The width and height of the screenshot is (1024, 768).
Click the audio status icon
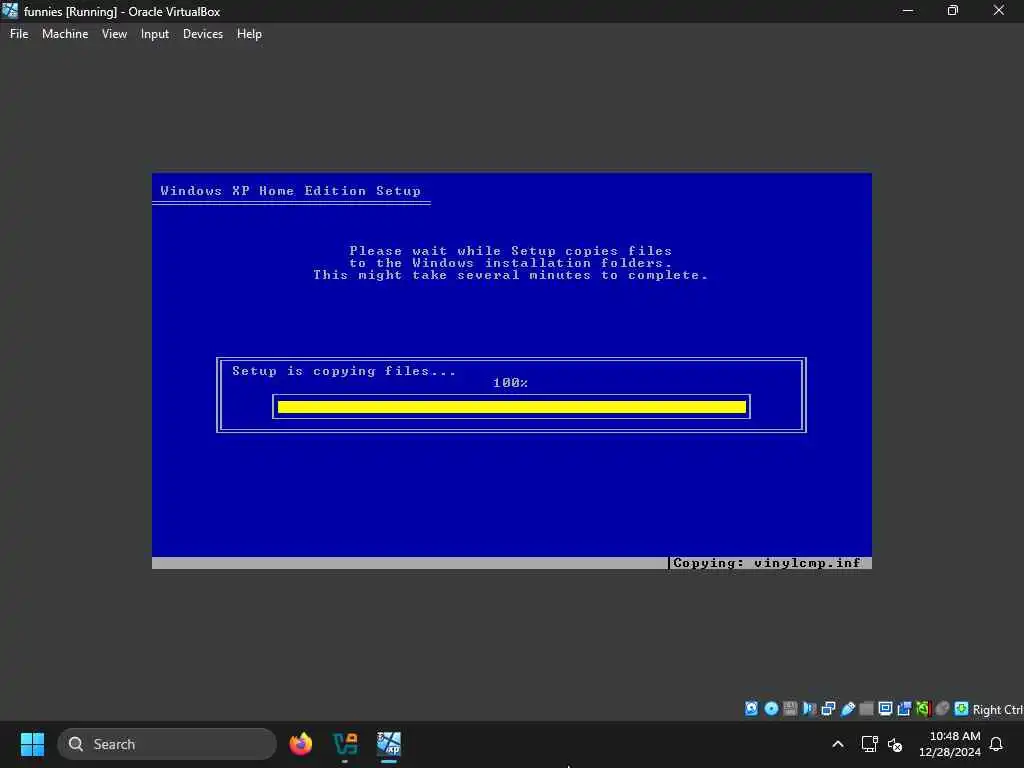(809, 709)
